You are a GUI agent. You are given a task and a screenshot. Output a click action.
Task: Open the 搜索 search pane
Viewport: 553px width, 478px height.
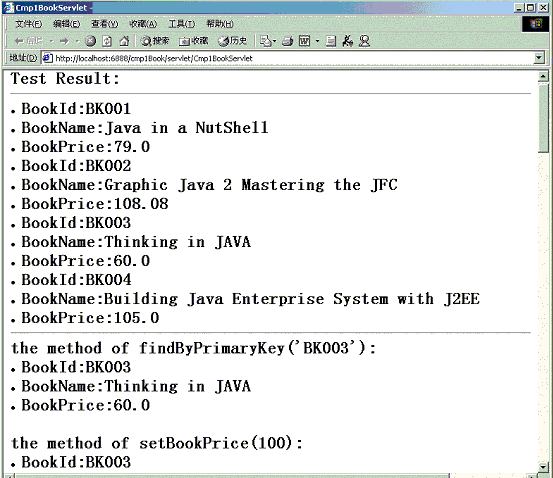point(154,41)
